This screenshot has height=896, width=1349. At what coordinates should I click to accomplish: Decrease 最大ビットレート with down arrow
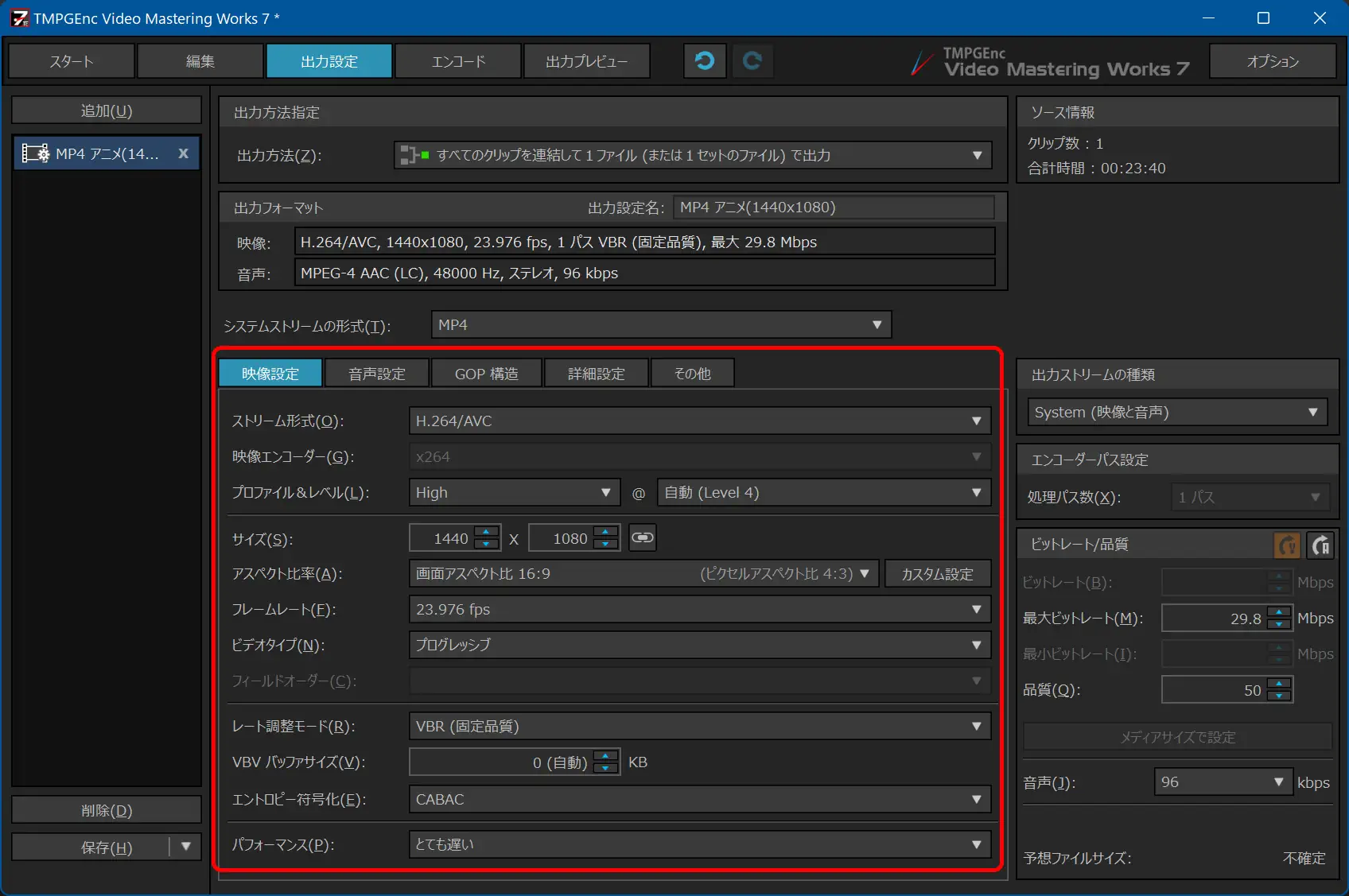[1279, 625]
